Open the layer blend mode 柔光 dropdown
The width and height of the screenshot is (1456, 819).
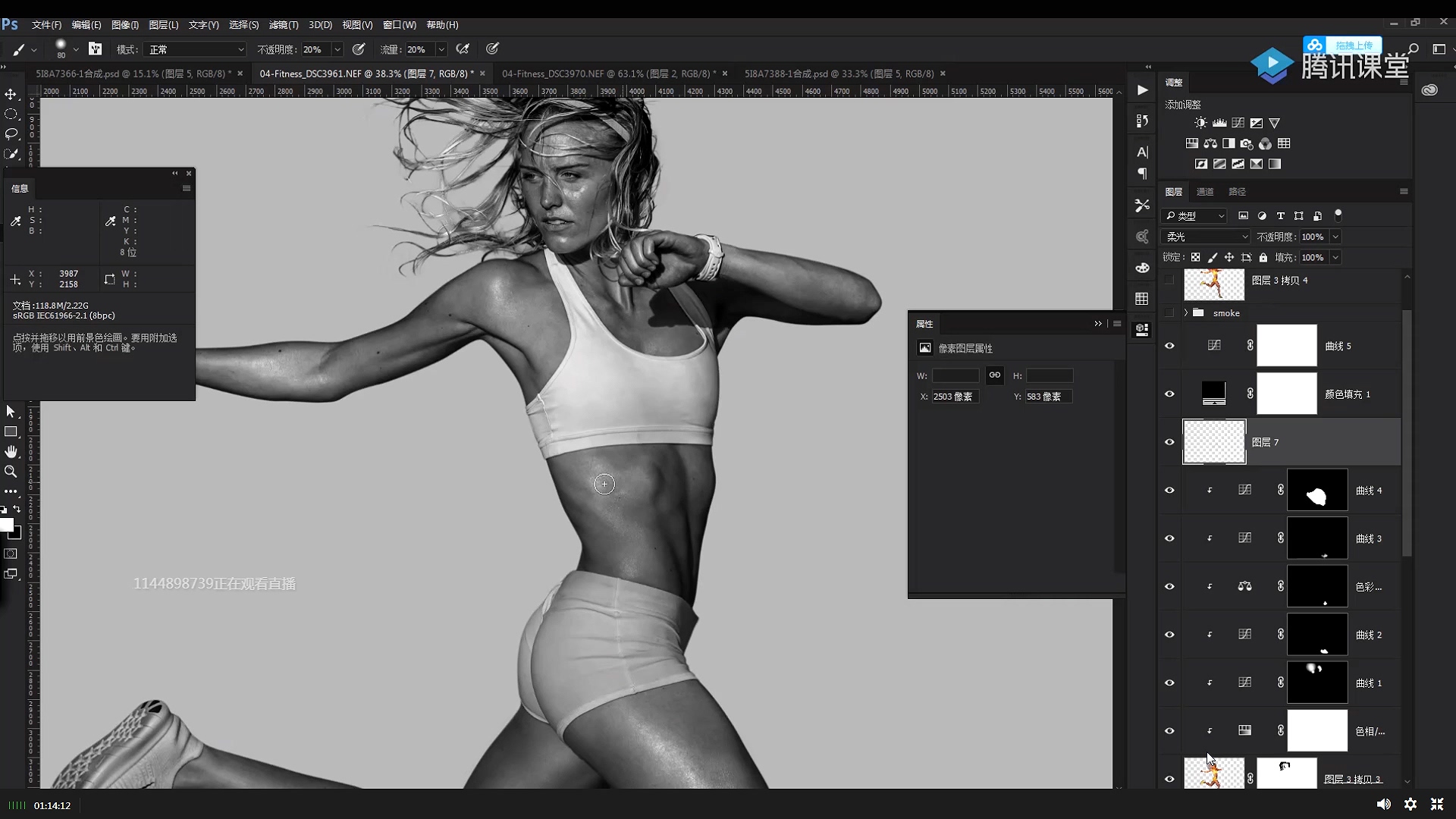point(1206,237)
